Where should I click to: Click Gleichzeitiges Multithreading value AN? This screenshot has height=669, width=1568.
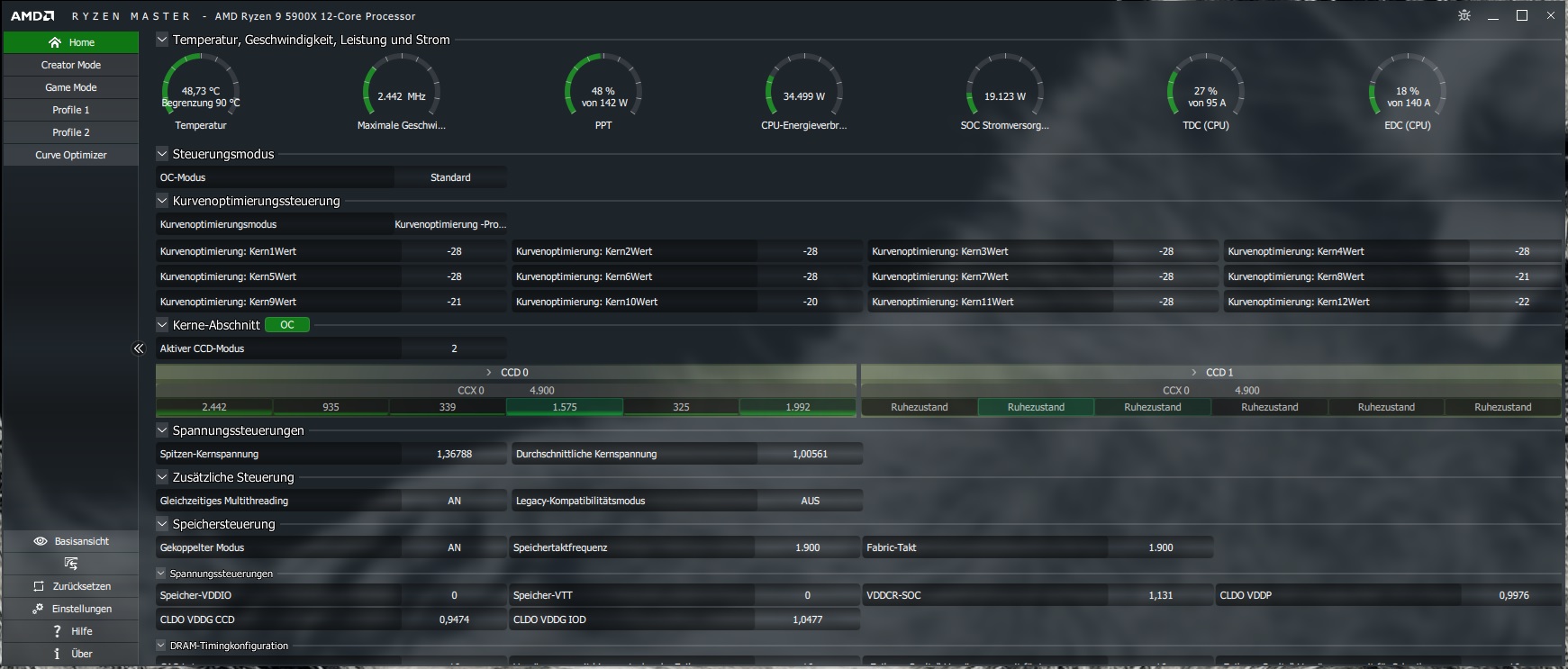(x=454, y=501)
